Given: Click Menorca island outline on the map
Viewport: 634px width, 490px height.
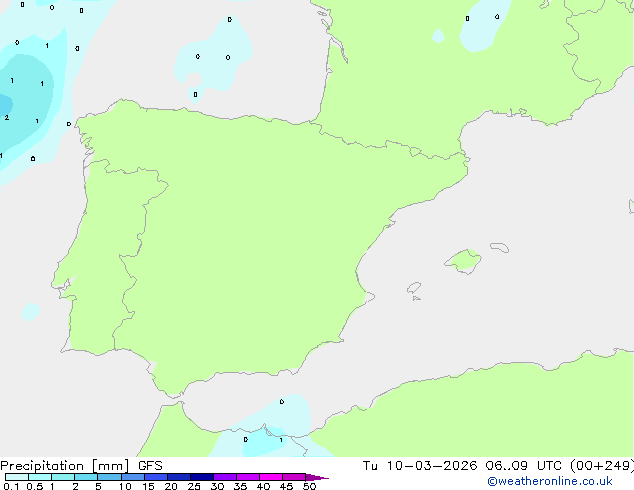Looking at the screenshot, I should (x=500, y=247).
